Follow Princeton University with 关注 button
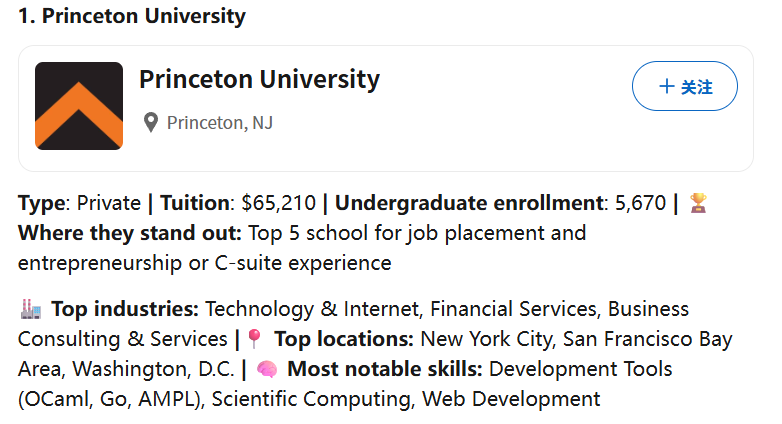 [x=685, y=86]
